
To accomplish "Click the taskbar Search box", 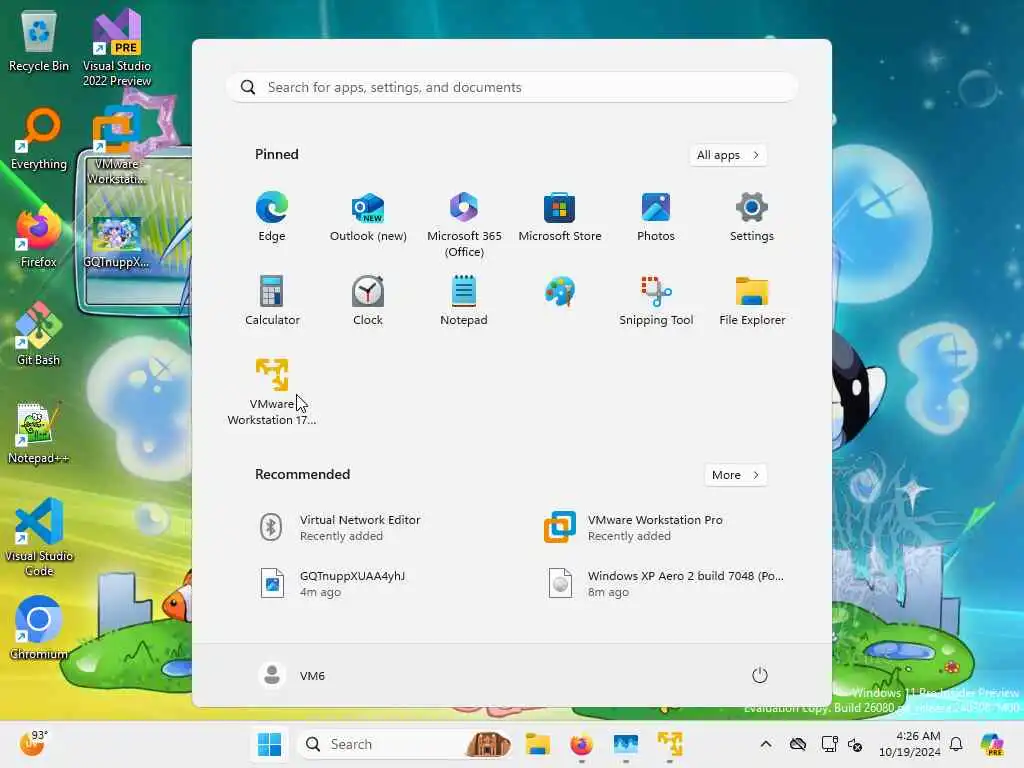I will click(x=404, y=744).
